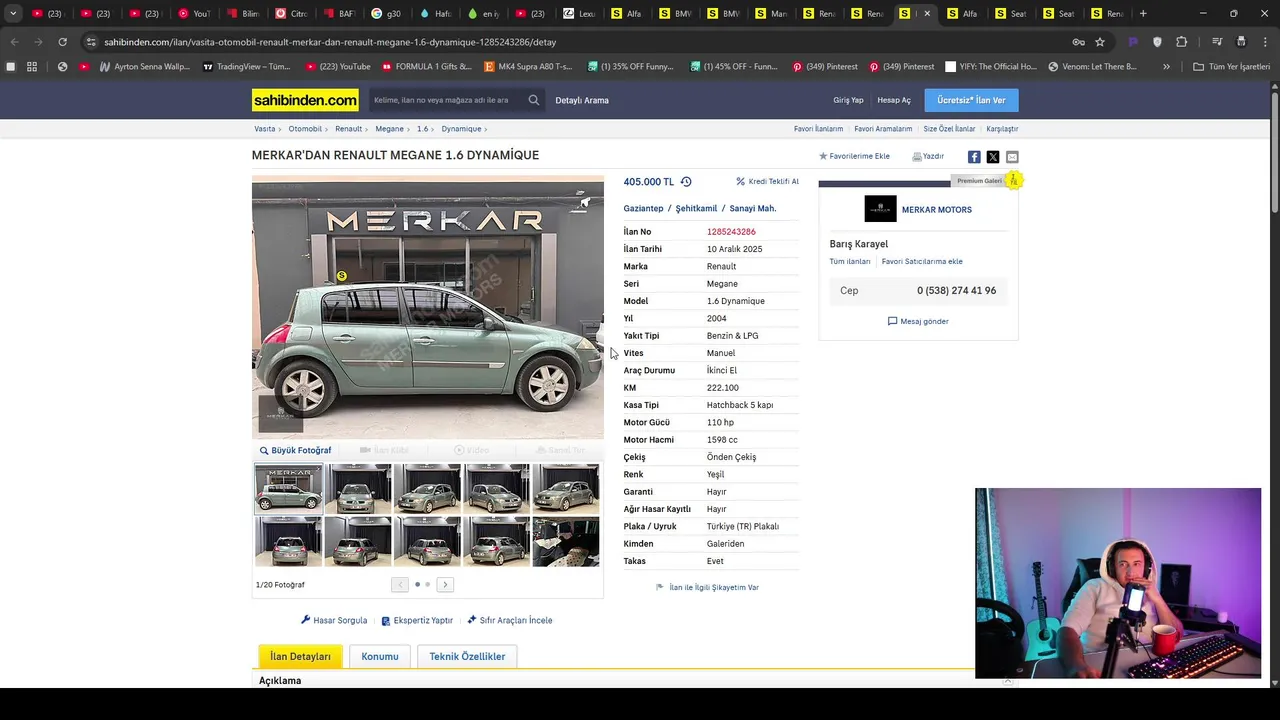Open Dynamique breadcrumb
The height and width of the screenshot is (720, 1280).
point(461,129)
